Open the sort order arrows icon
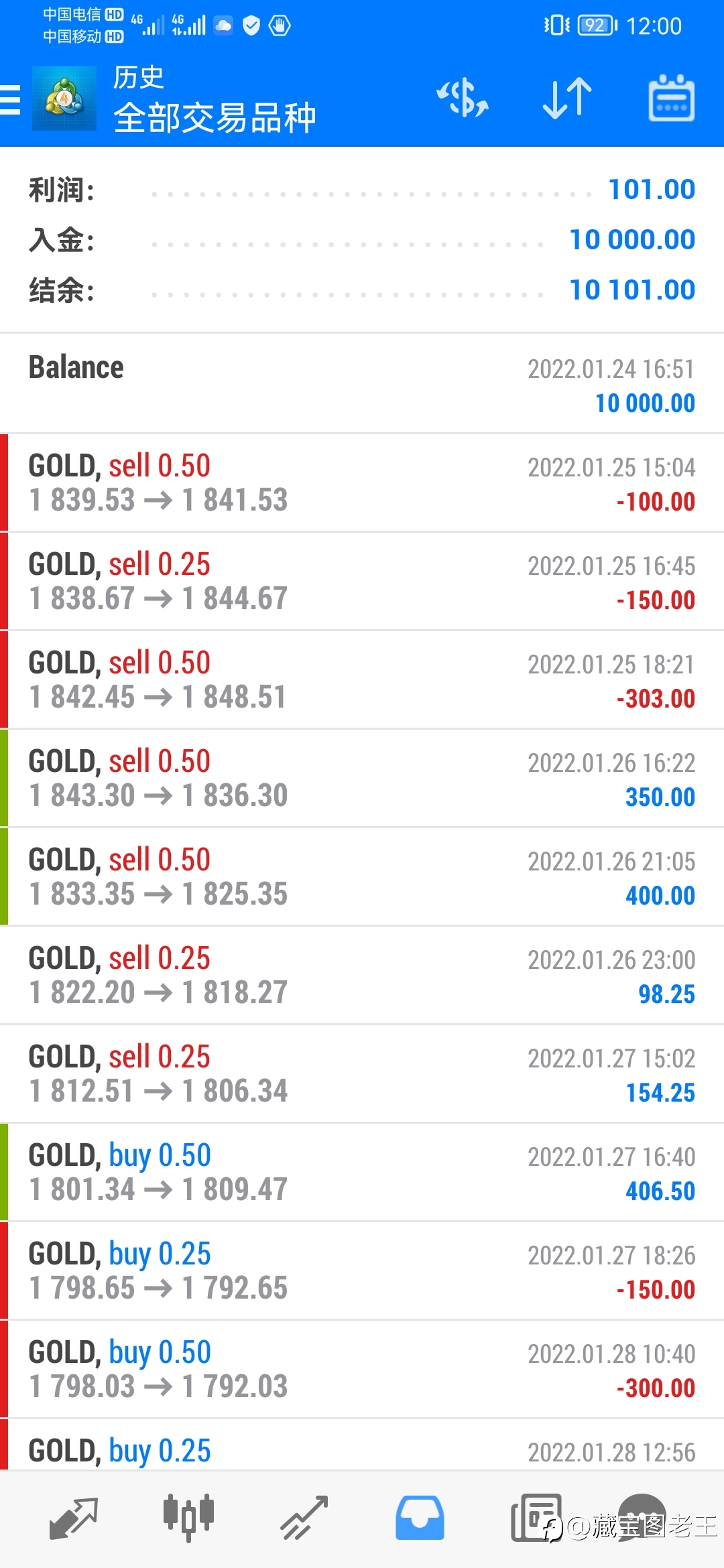 tap(567, 99)
